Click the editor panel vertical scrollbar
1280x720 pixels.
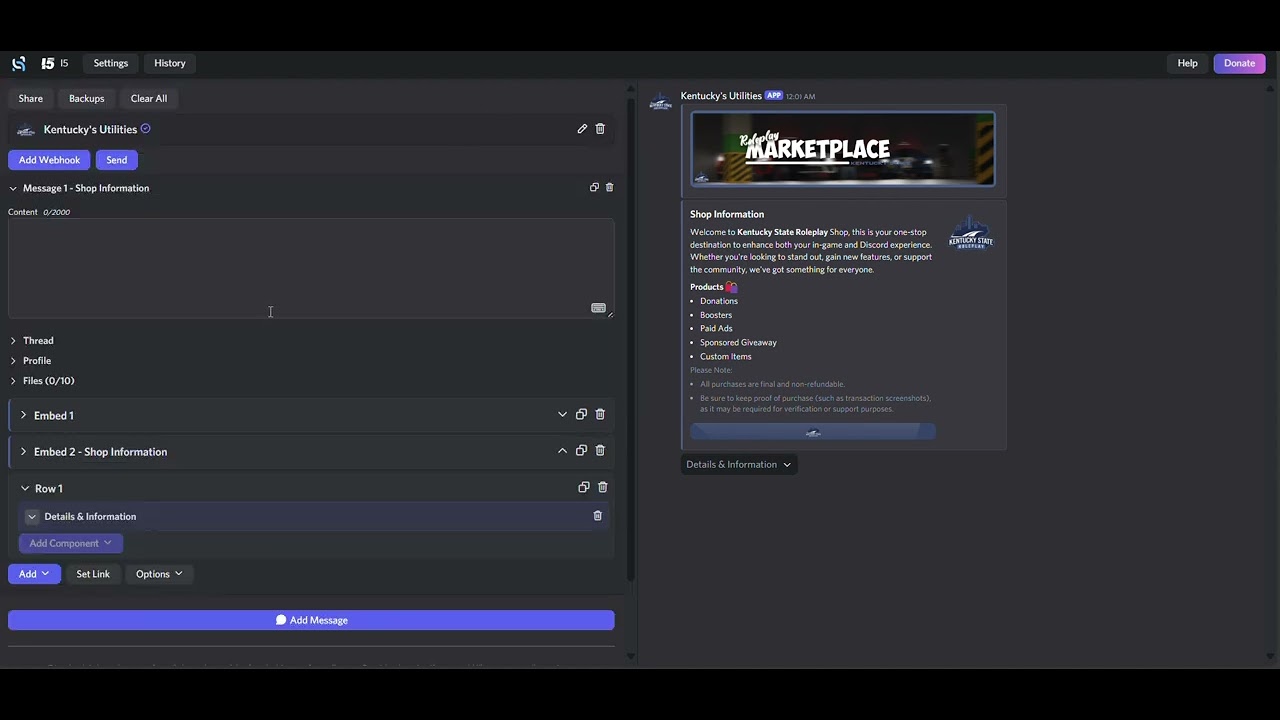pyautogui.click(x=630, y=340)
